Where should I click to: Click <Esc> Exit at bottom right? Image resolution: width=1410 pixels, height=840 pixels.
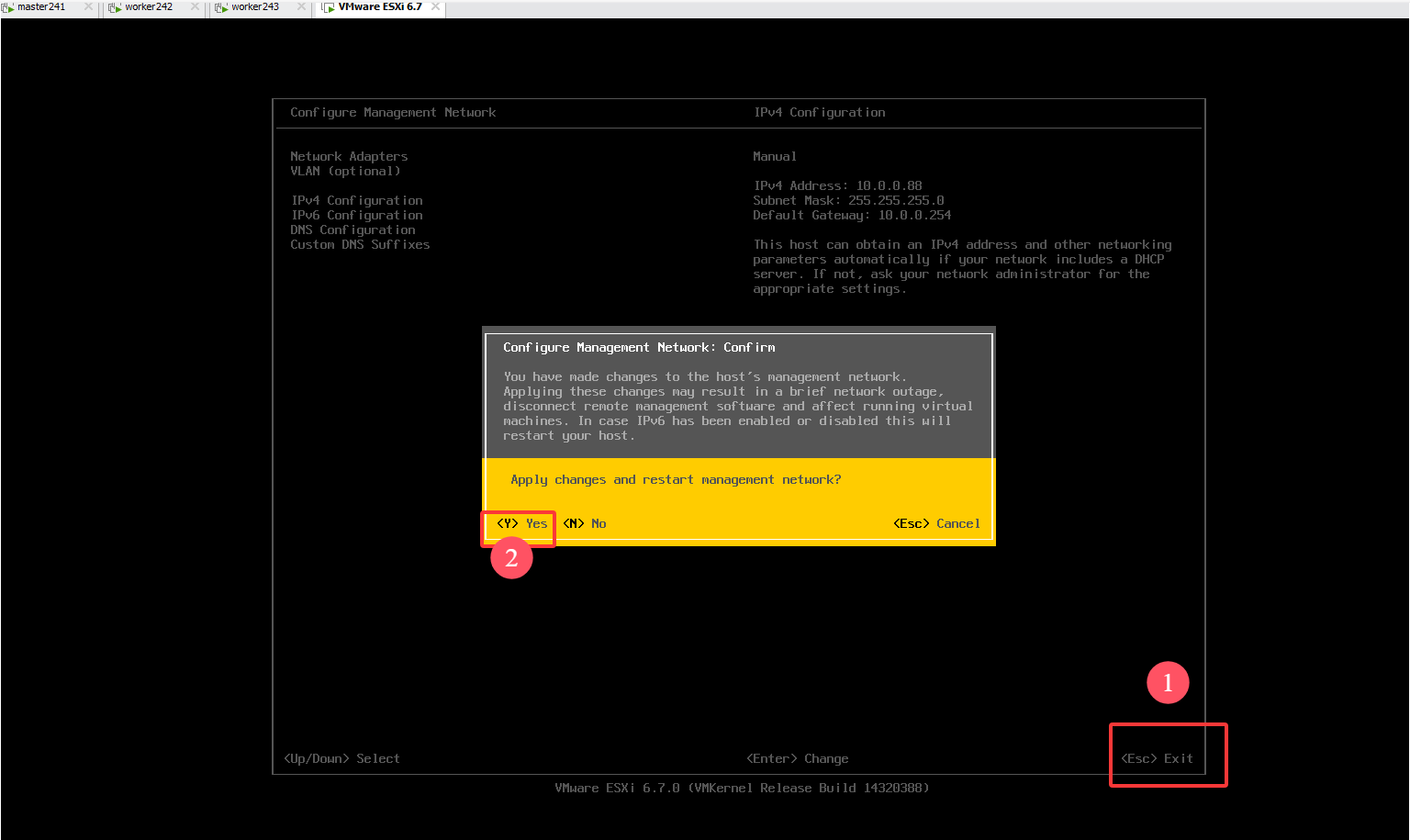[x=1157, y=758]
